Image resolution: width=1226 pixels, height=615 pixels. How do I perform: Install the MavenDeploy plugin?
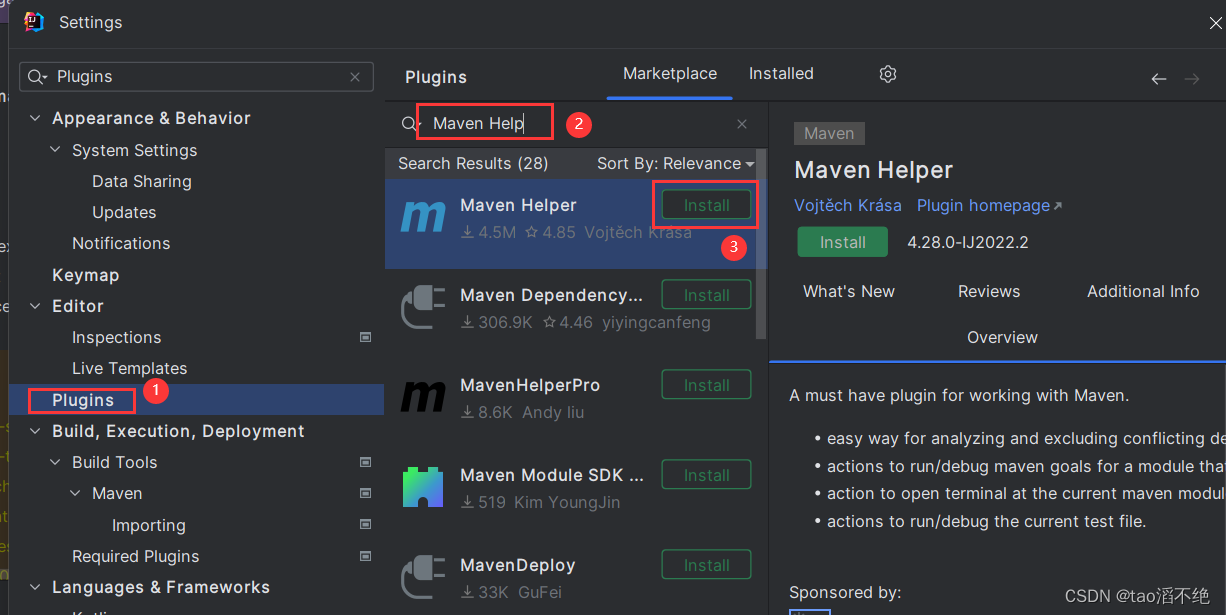pos(706,565)
